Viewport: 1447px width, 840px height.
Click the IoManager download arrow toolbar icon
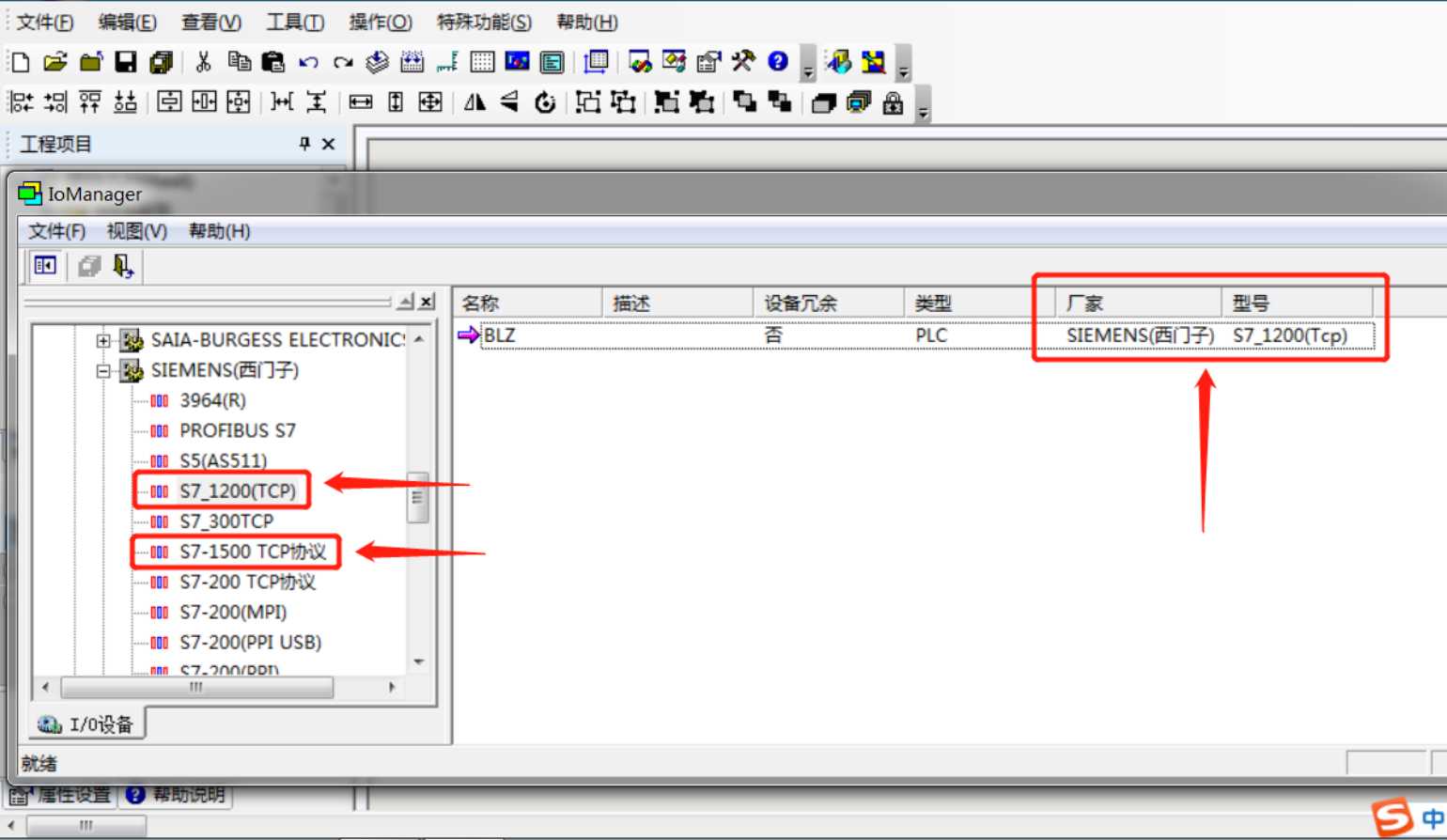point(123,267)
